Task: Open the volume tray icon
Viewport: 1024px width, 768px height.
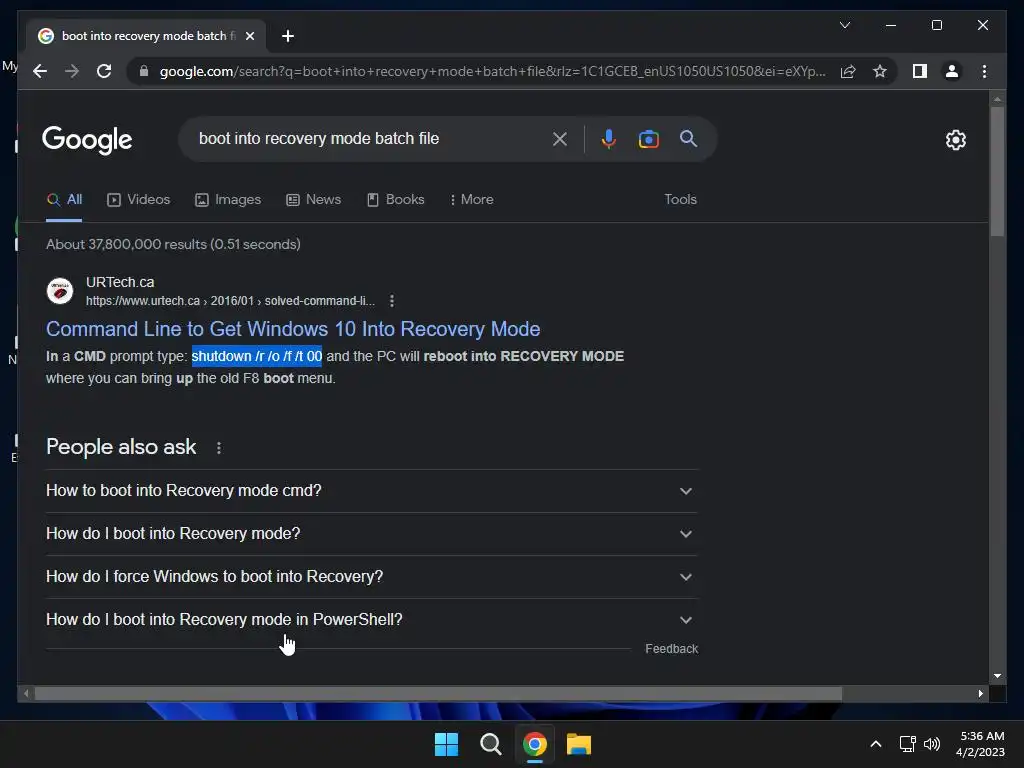Action: pyautogui.click(x=932, y=744)
